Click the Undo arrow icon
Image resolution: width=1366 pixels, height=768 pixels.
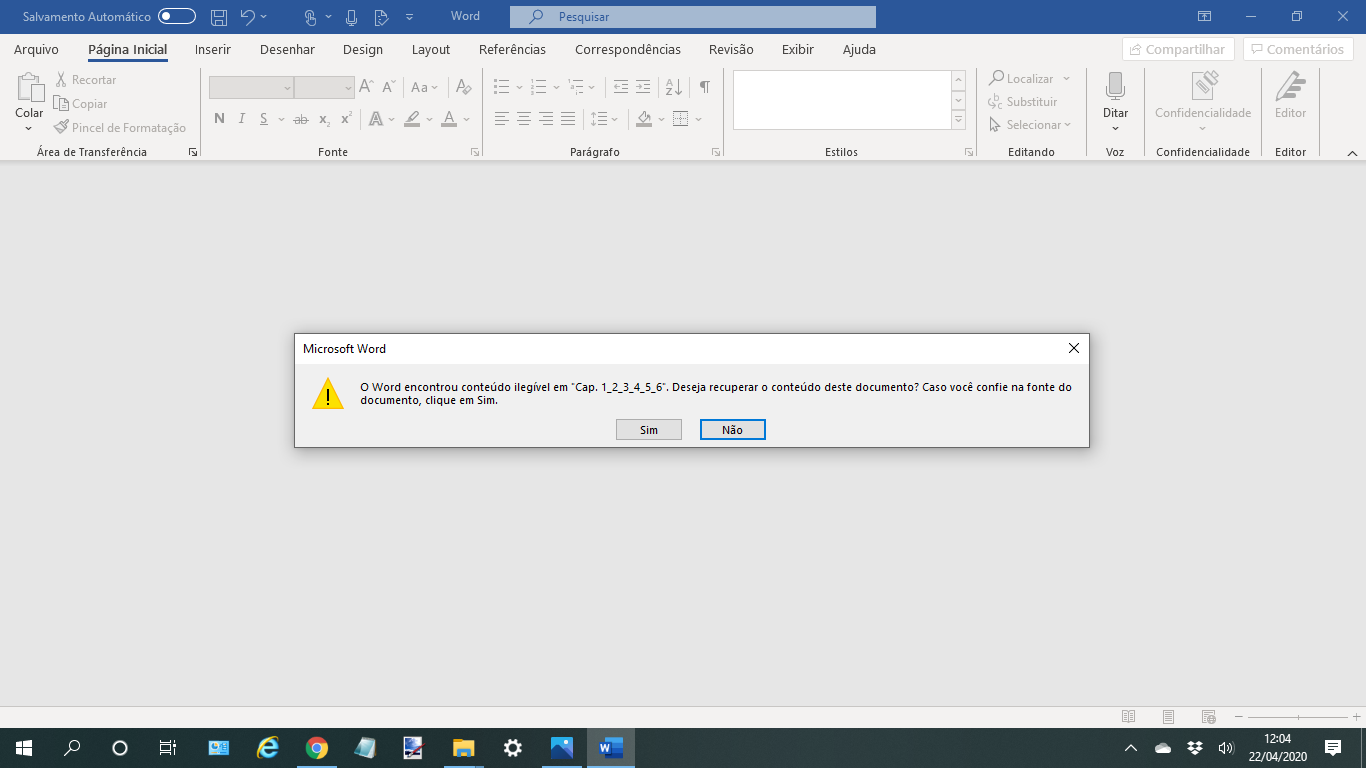point(248,17)
